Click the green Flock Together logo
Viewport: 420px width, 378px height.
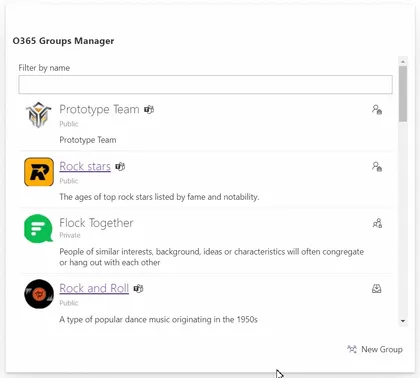(39, 229)
